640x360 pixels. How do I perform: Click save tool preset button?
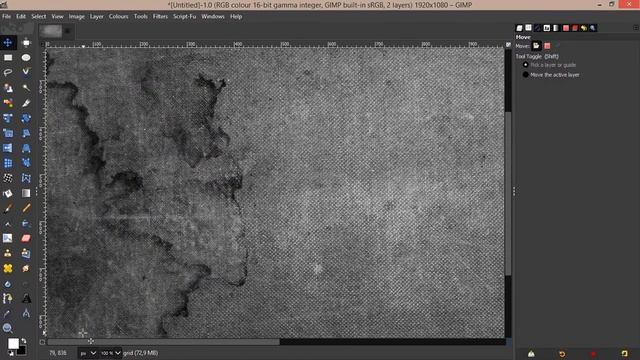click(531, 354)
